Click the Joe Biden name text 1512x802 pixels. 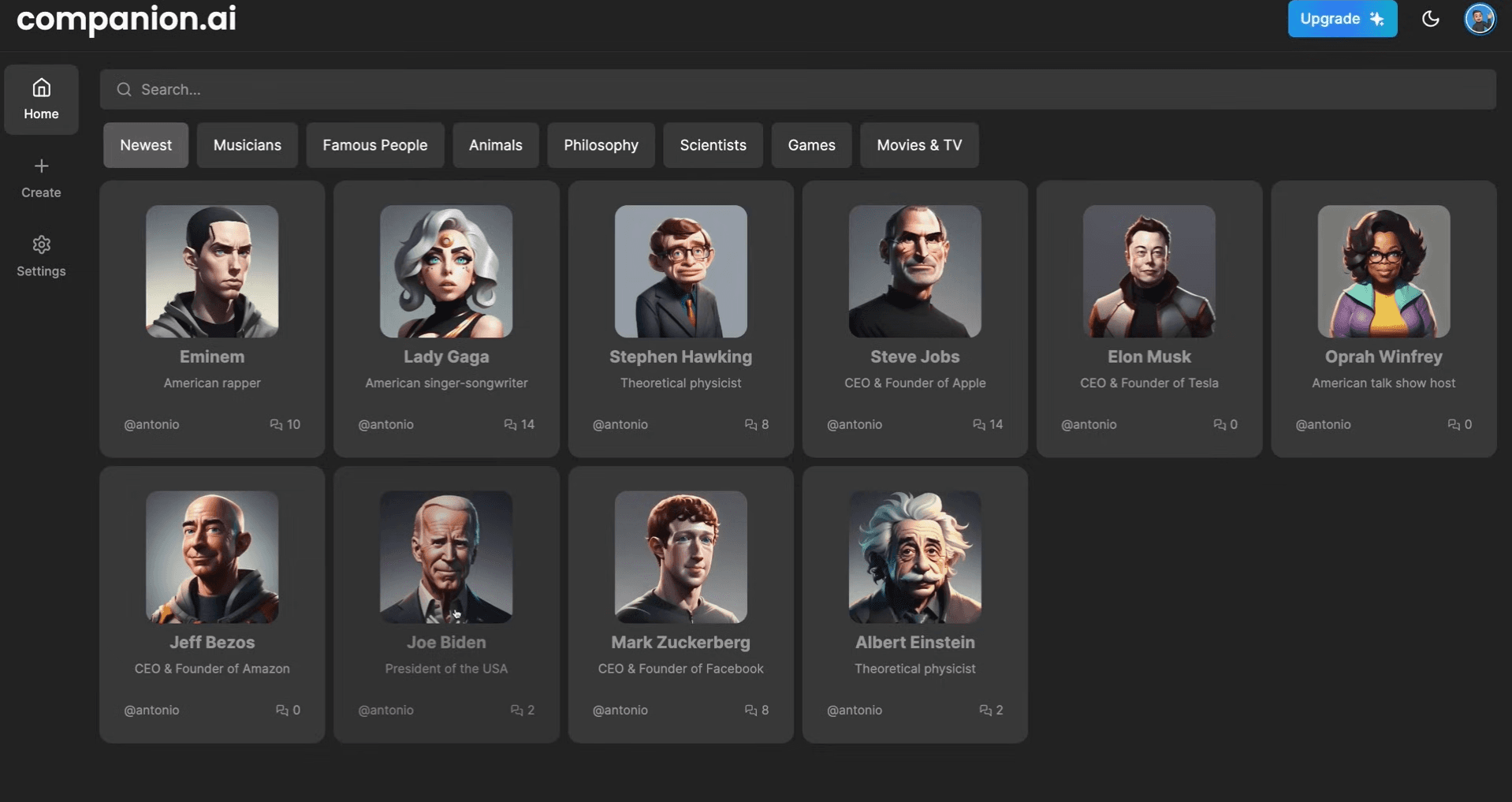click(446, 642)
